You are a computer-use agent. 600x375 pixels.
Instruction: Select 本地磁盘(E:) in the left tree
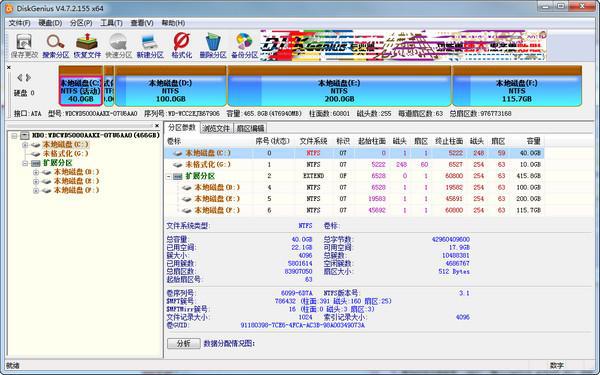pos(76,181)
